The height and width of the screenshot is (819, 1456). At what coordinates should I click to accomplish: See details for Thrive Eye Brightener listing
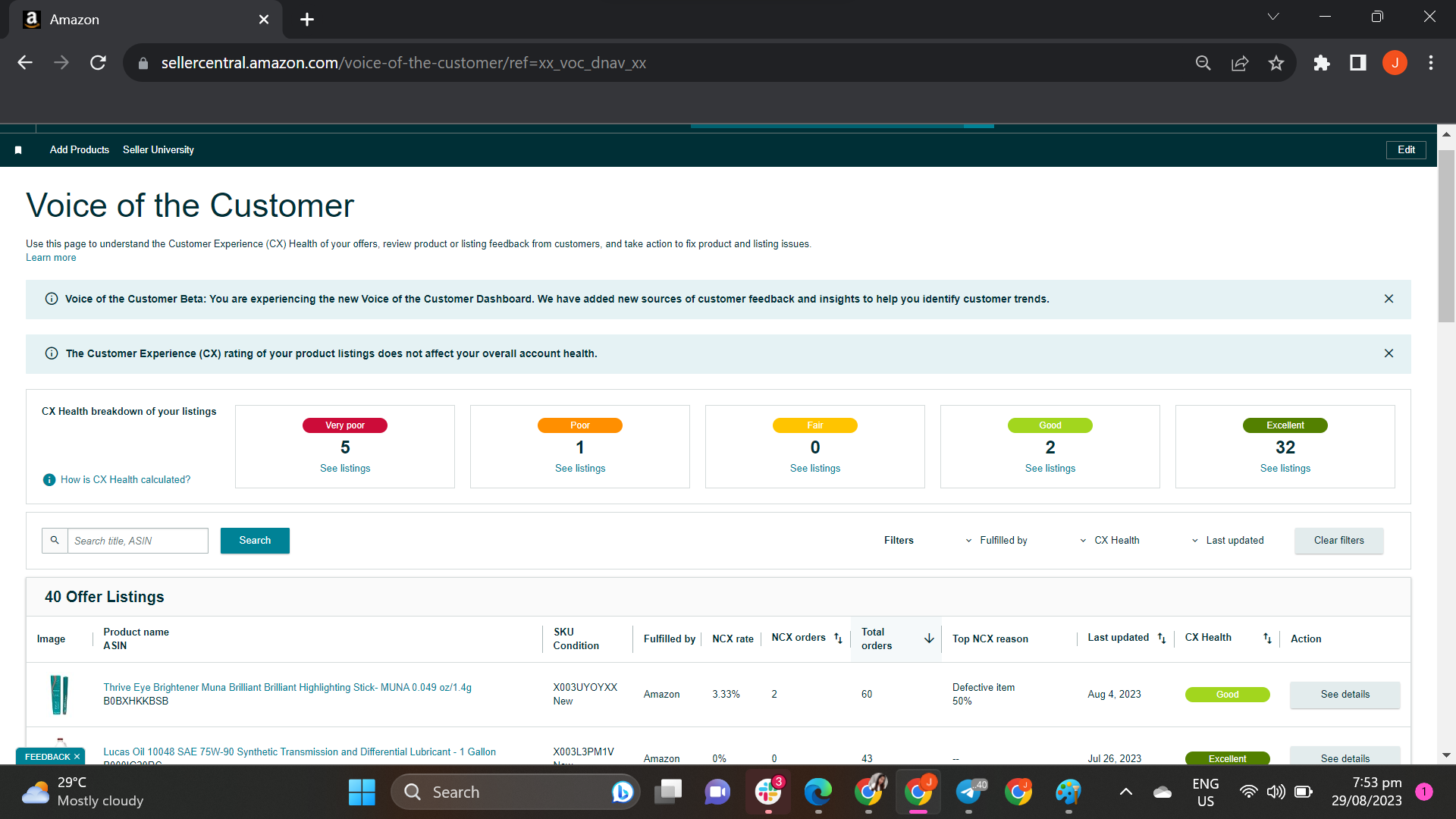[1345, 695]
